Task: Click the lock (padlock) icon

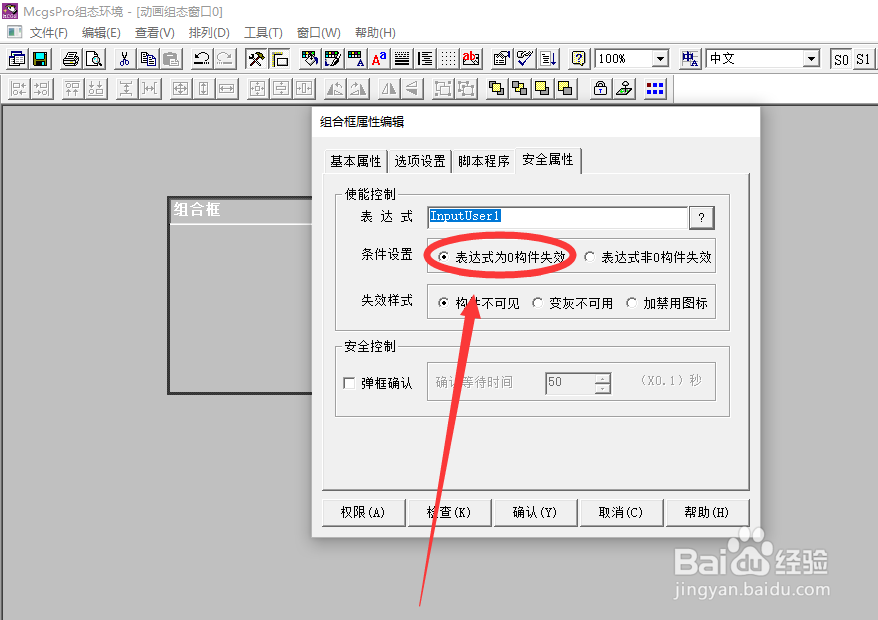Action: coord(600,88)
